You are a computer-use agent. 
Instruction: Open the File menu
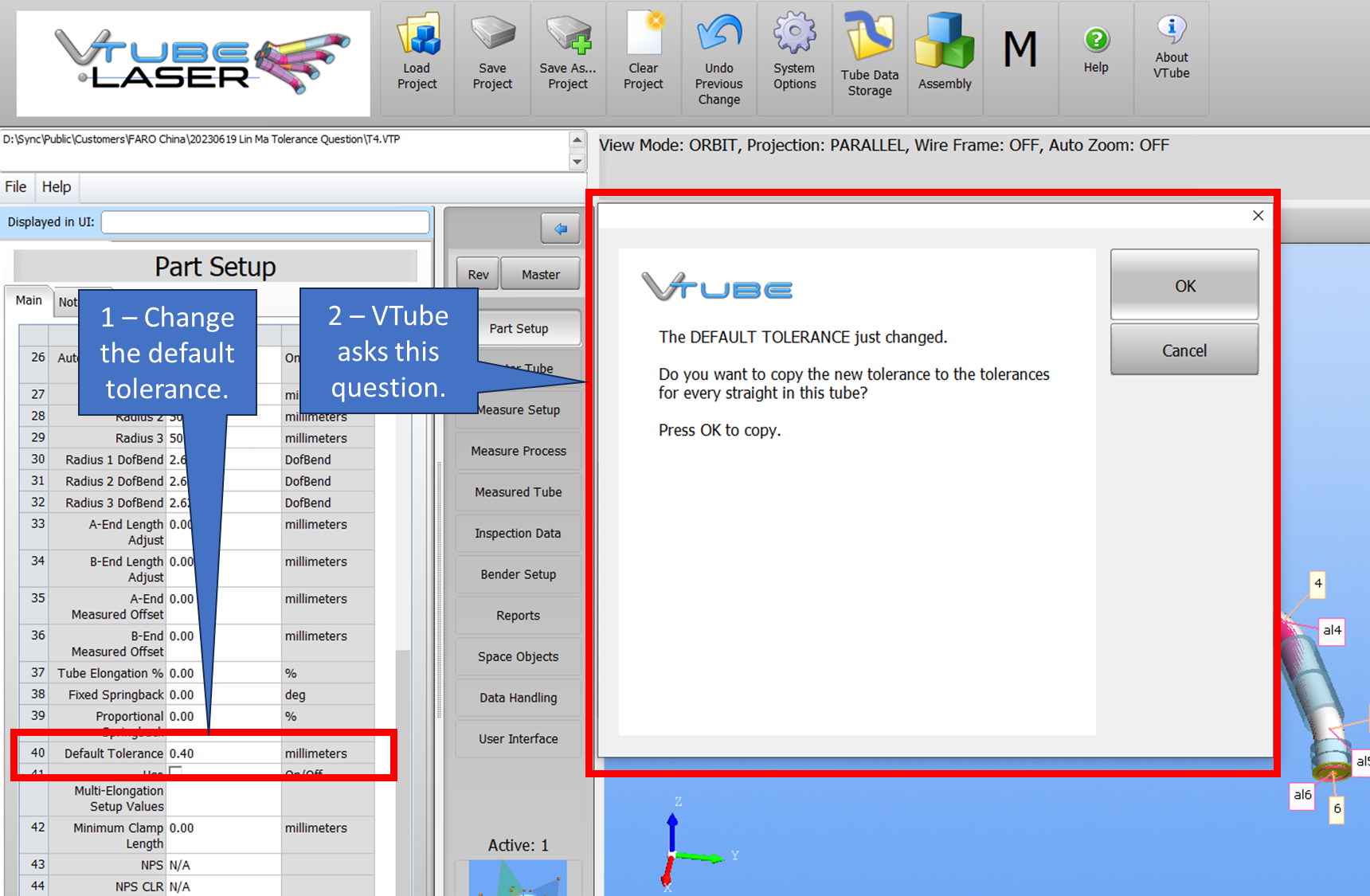point(16,186)
